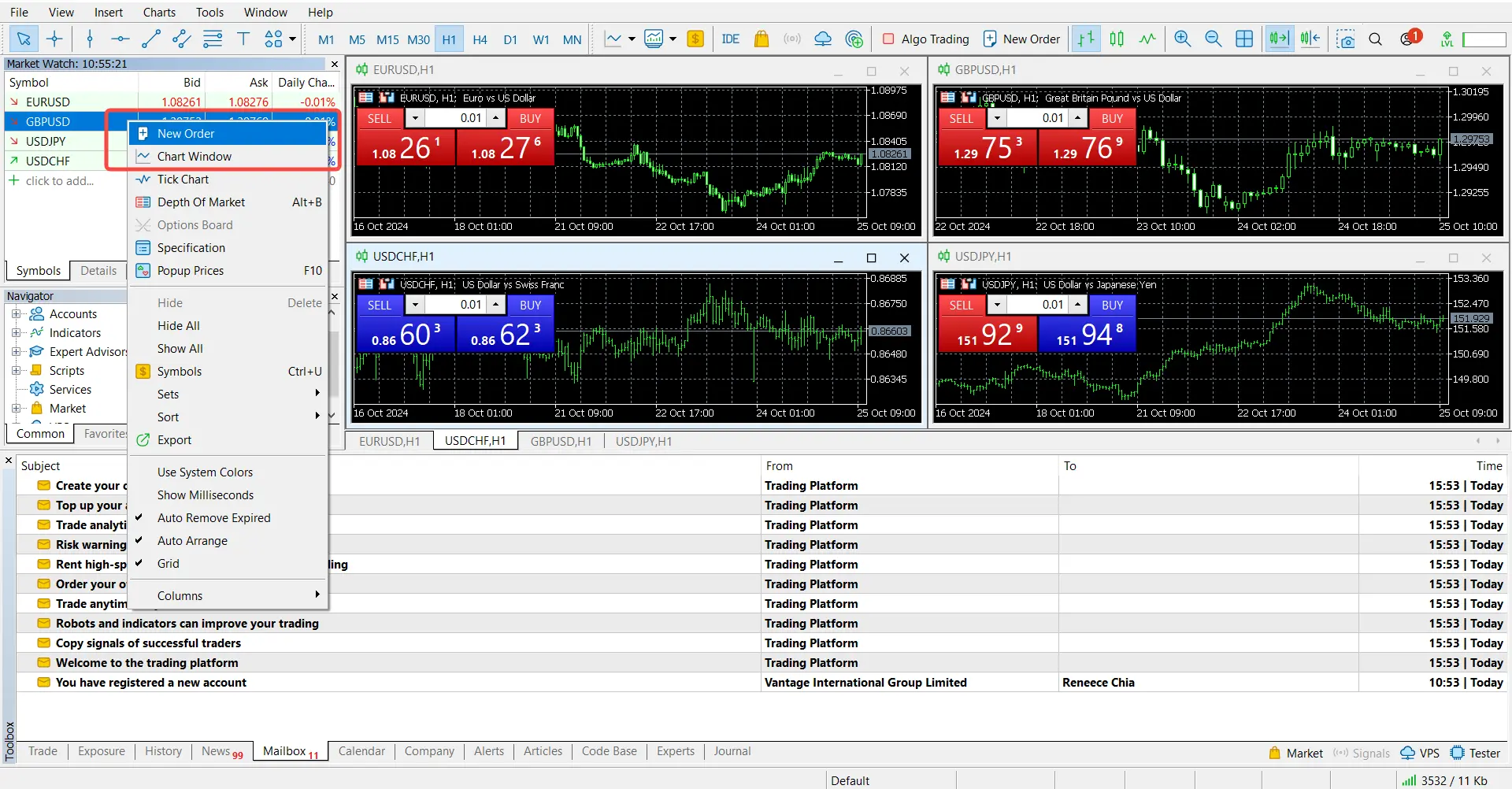1512x789 pixels.
Task: Select the text label tool
Action: (x=243, y=39)
